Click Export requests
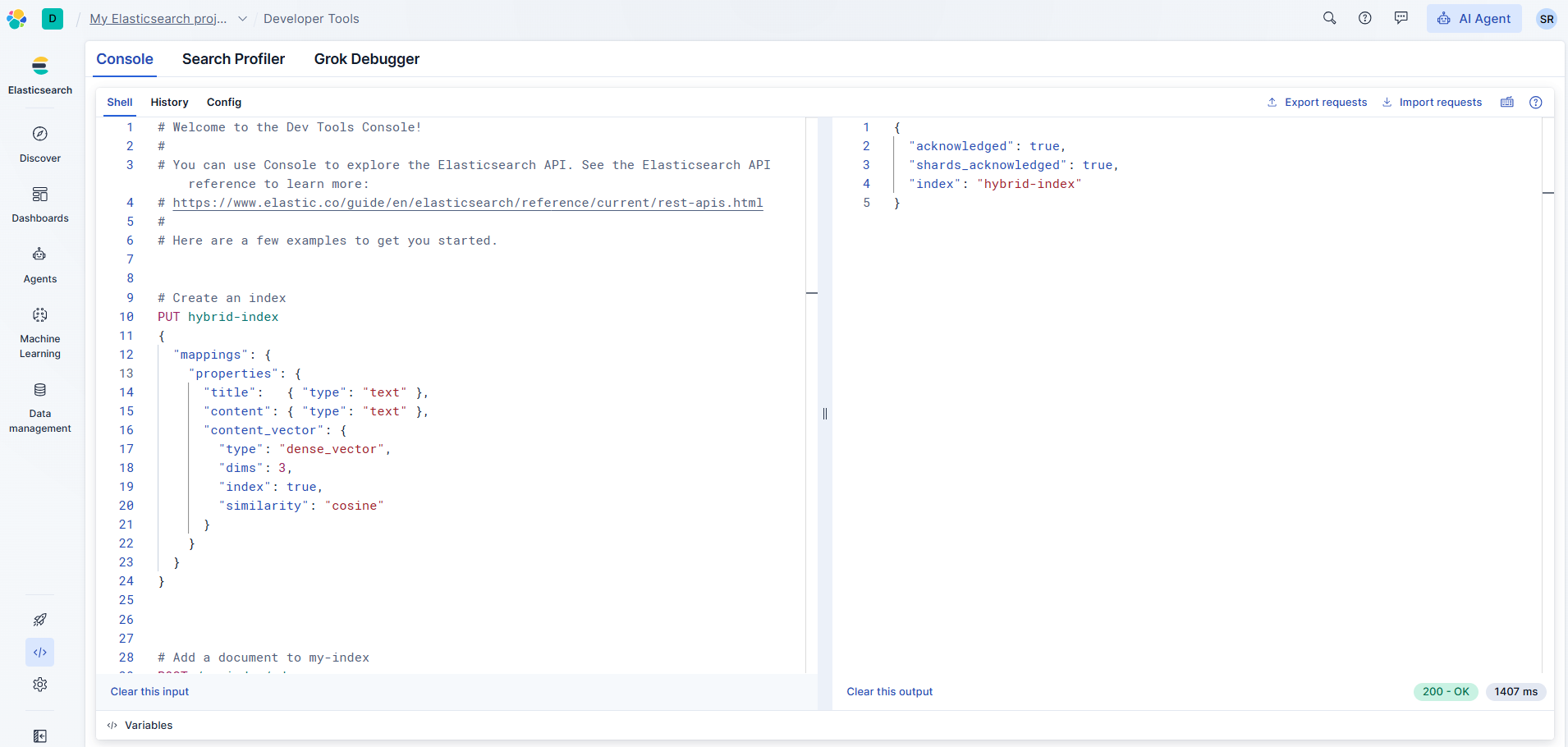The image size is (1568, 747). point(1317,103)
